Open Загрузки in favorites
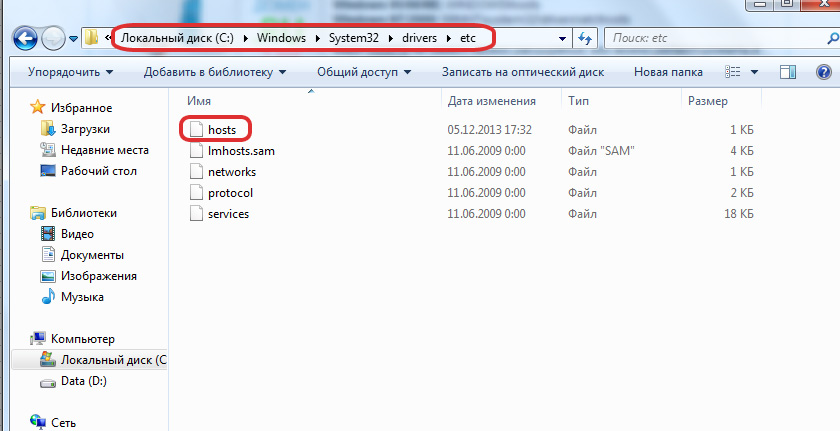Image resolution: width=840 pixels, height=431 pixels. pos(85,129)
